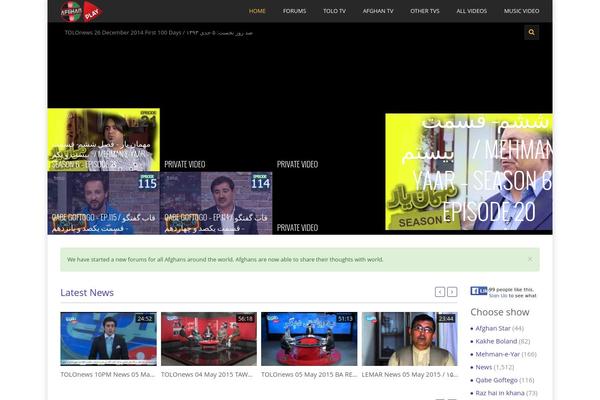The width and height of the screenshot is (600, 400).
Task: Select Qabe Goftego show link
Action: 496,380
